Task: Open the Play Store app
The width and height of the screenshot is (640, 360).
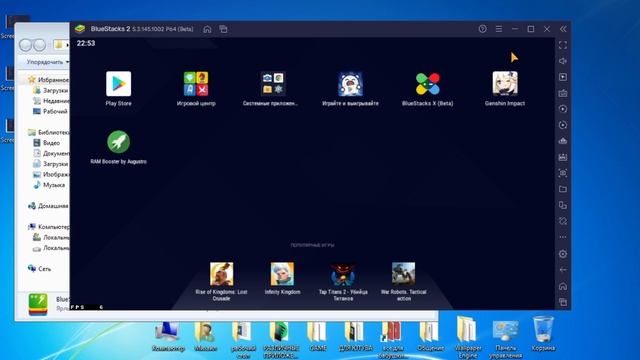Action: click(118, 84)
